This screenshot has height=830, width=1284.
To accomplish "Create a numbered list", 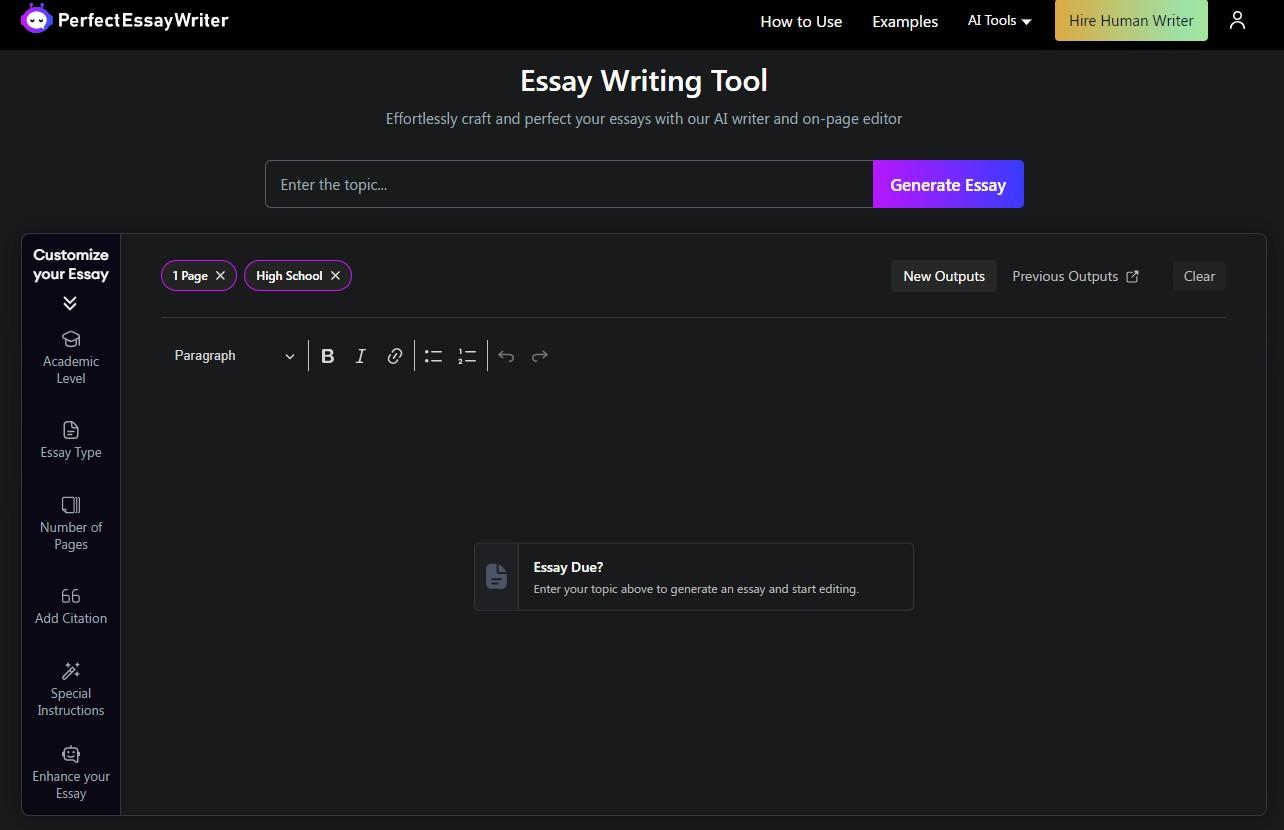I will click(x=467, y=356).
